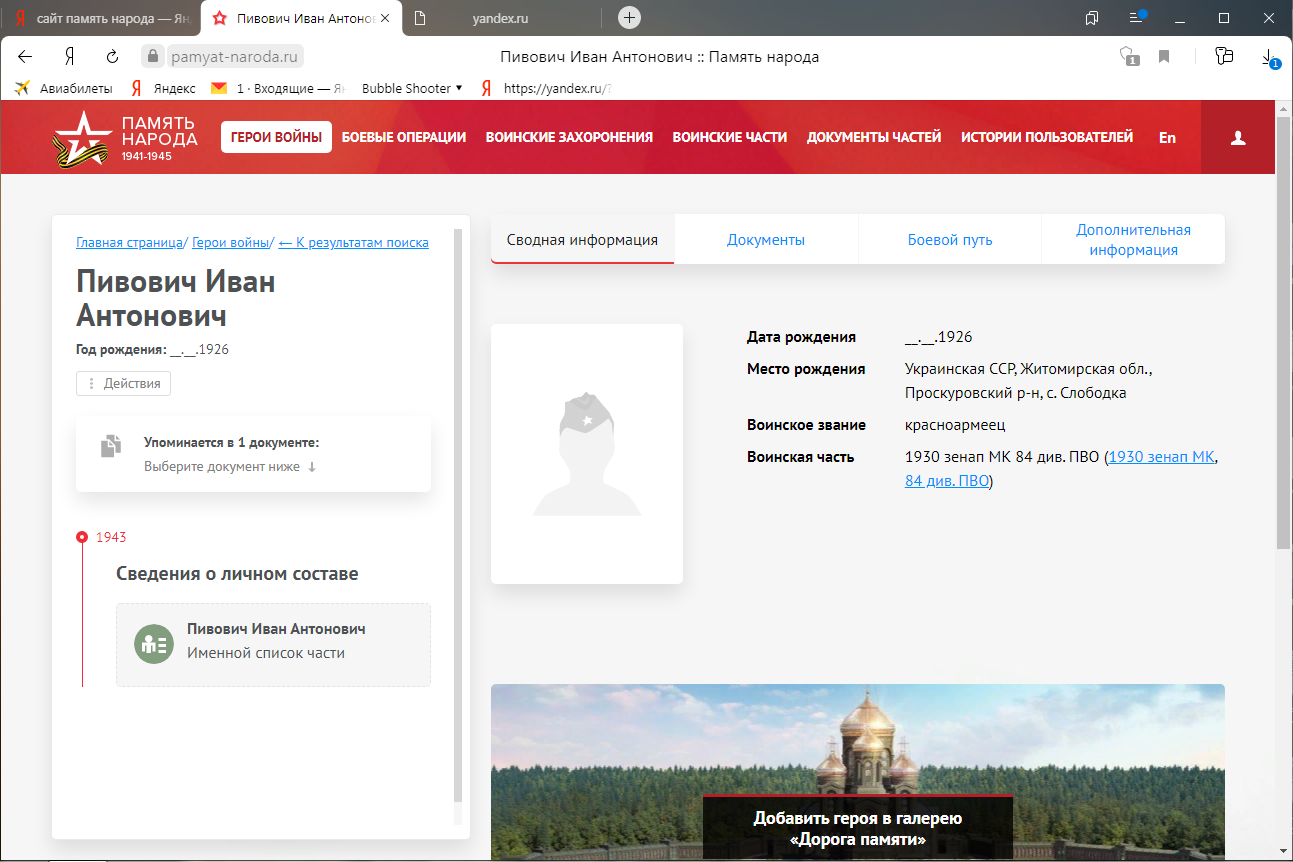
Task: Open browser downloads arrow icon
Action: 1267,57
